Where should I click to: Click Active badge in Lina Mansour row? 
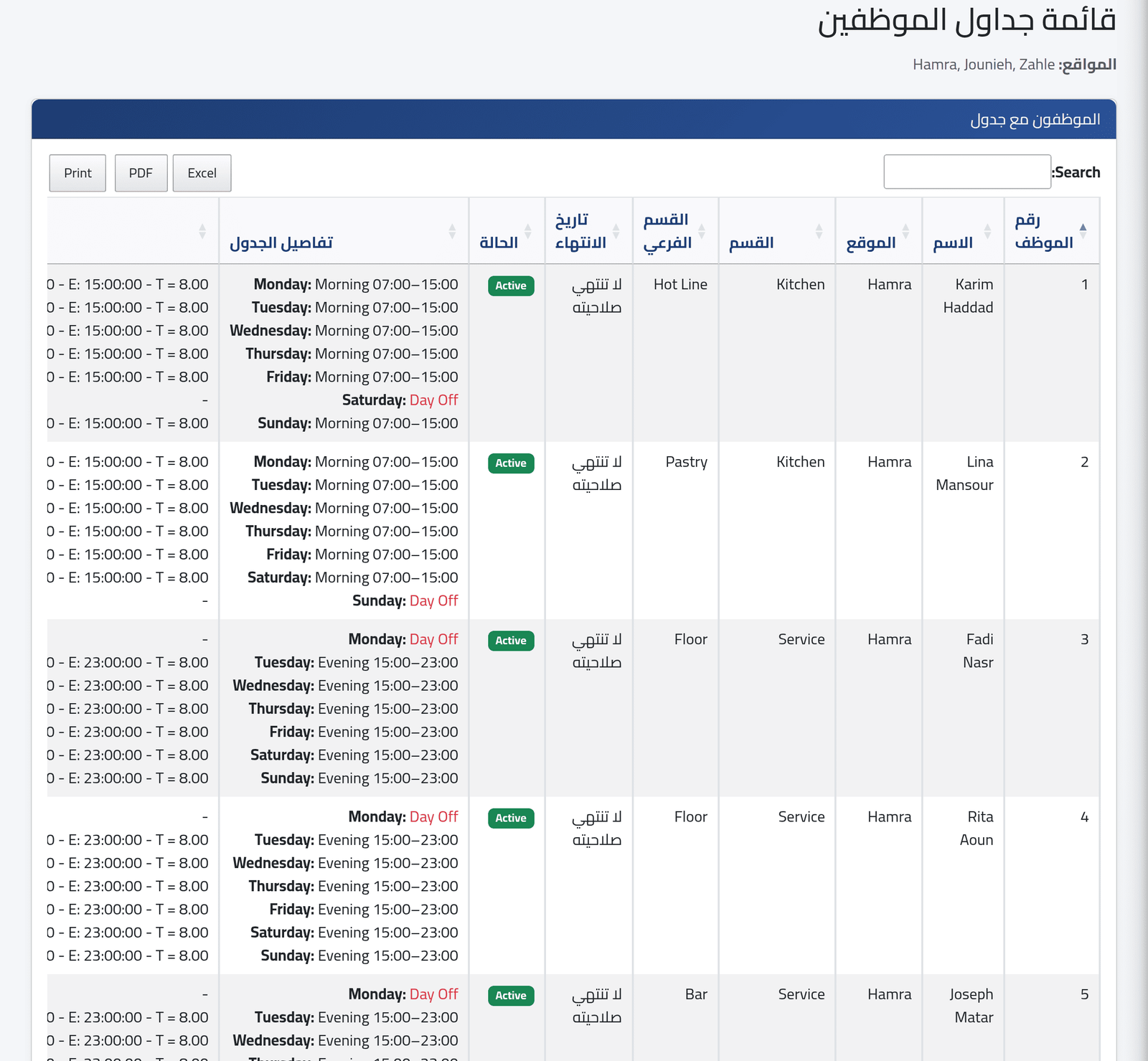pyautogui.click(x=511, y=463)
